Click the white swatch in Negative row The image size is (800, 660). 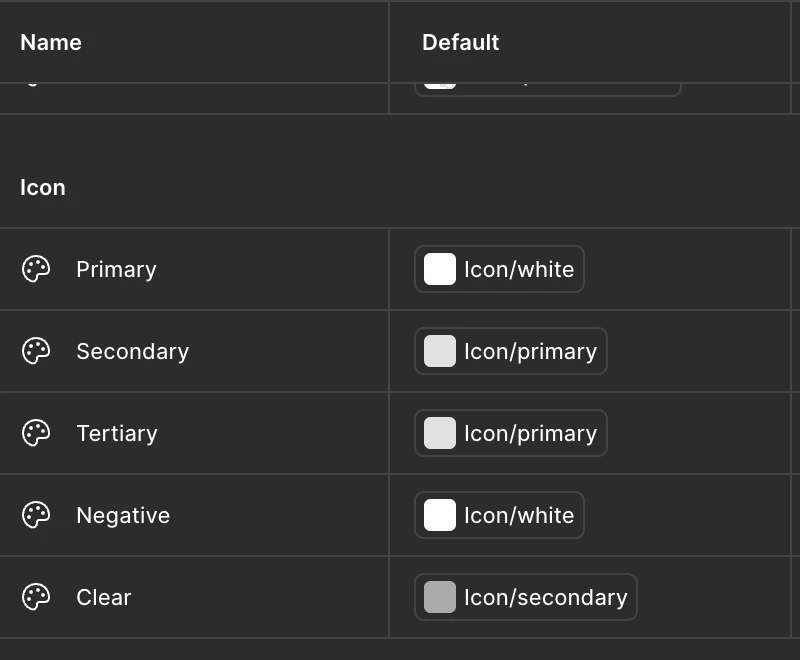(x=440, y=515)
